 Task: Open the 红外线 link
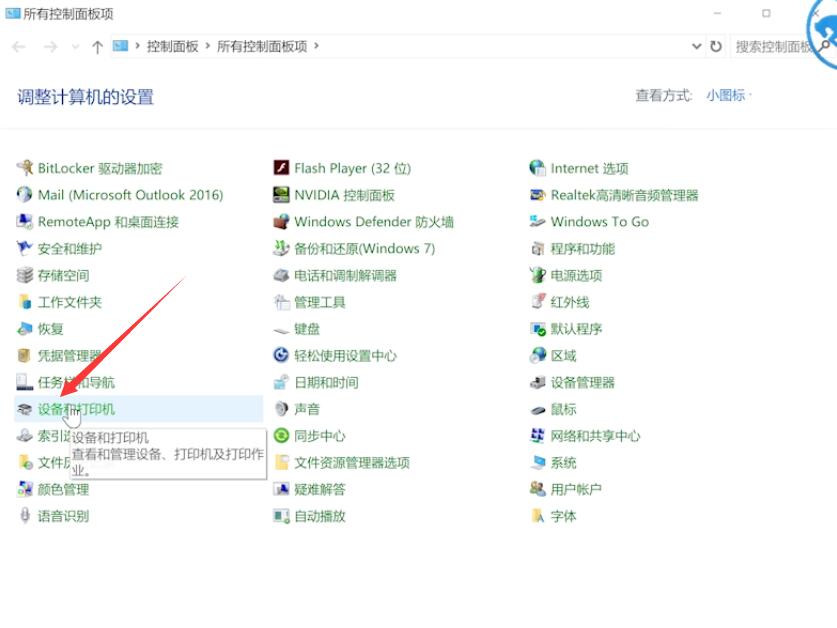tap(570, 302)
